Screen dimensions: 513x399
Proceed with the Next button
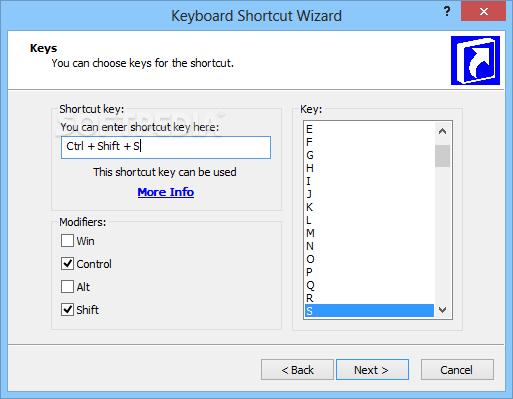pyautogui.click(x=372, y=369)
